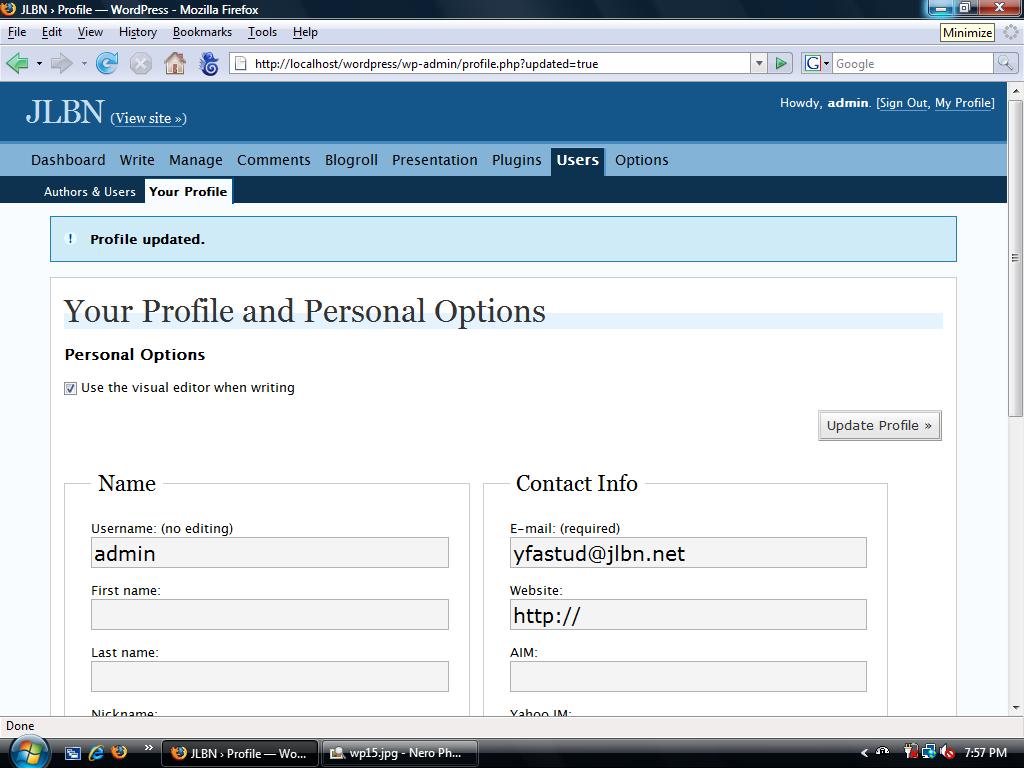Open the Plugins admin section
This screenshot has width=1024, height=768.
pyautogui.click(x=516, y=160)
